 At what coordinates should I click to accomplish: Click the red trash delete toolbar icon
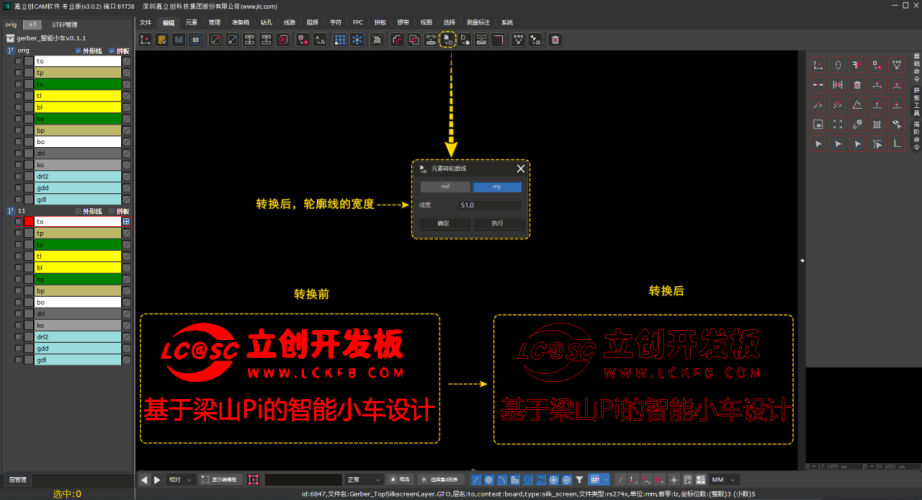click(554, 40)
